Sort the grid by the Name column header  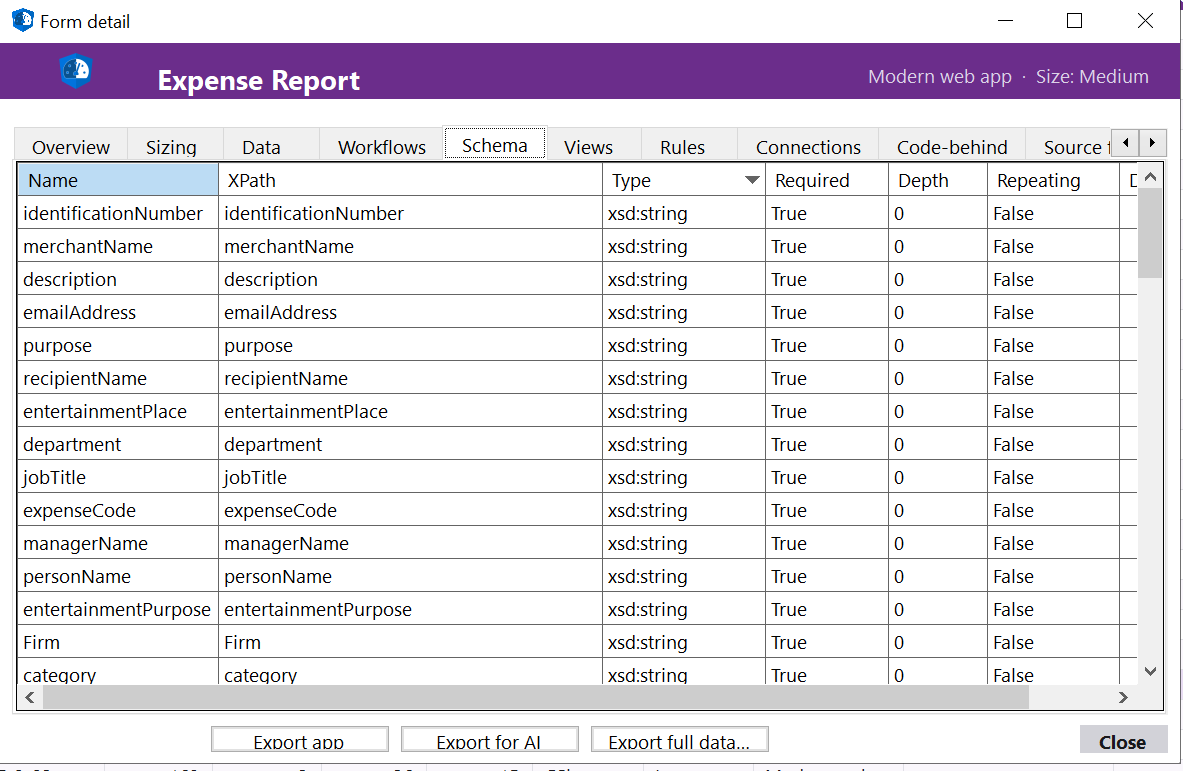coord(117,180)
